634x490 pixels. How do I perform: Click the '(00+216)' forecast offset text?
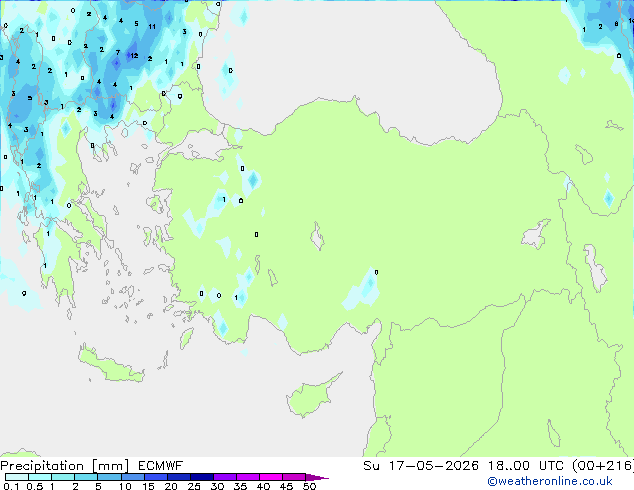603,466
